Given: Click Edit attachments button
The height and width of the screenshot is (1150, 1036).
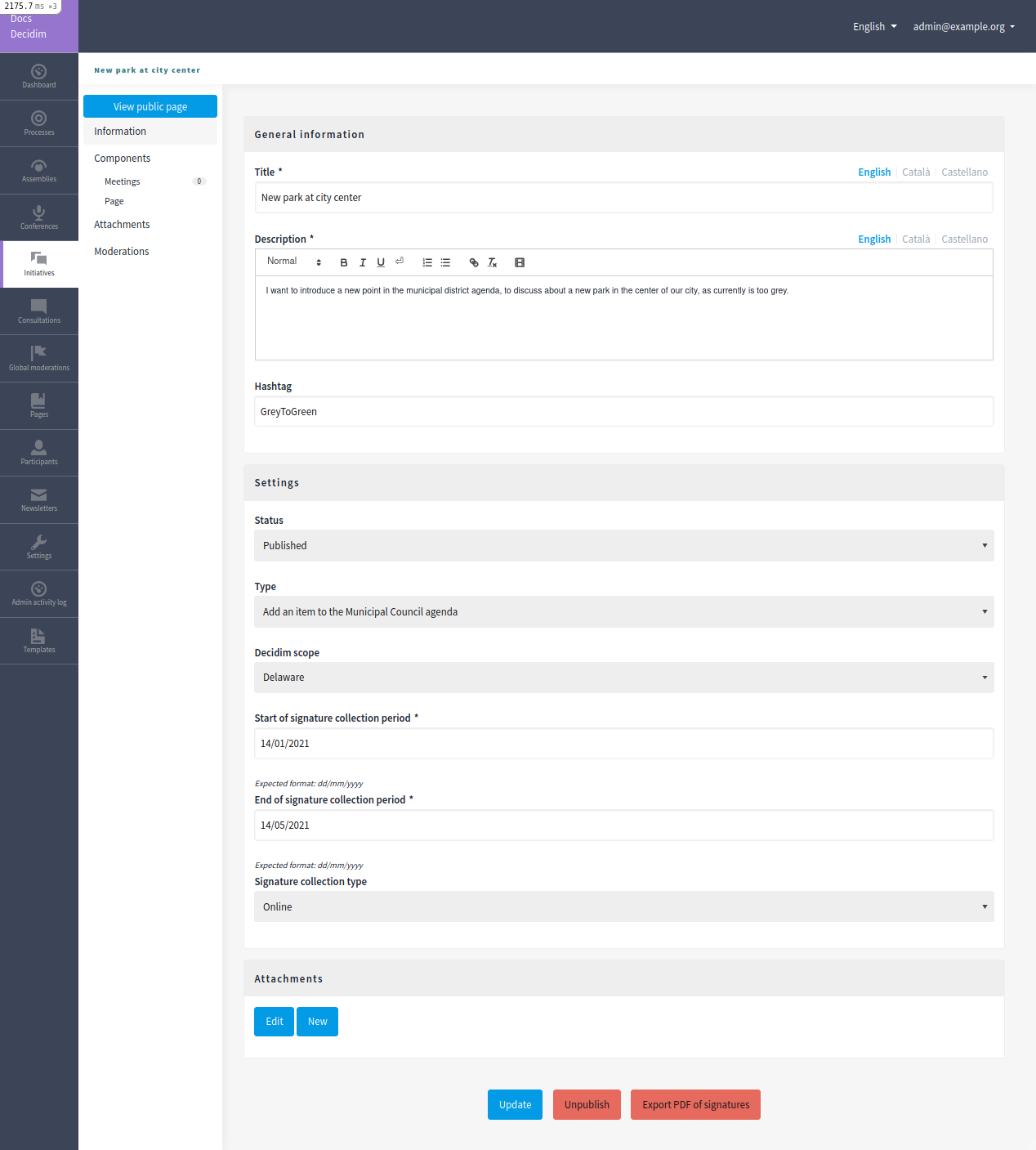Looking at the screenshot, I should tap(274, 1021).
